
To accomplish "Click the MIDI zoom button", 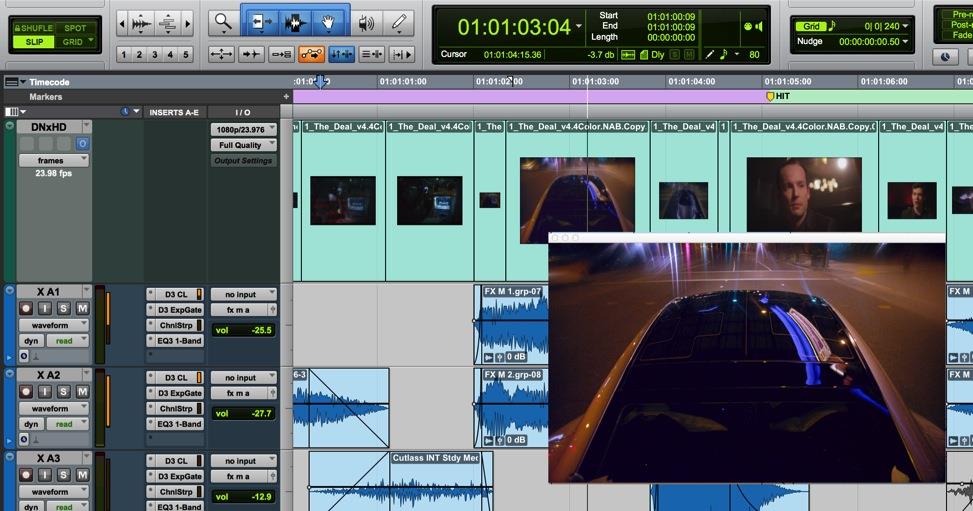I will [x=167, y=24].
